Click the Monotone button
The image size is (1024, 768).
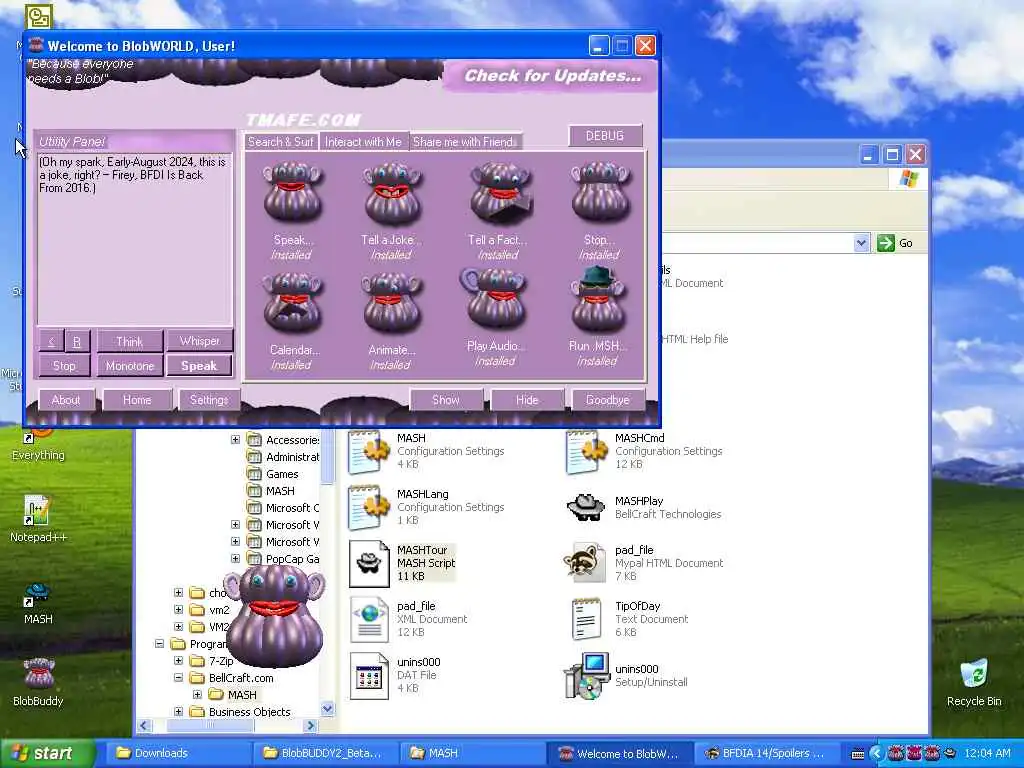tap(129, 366)
